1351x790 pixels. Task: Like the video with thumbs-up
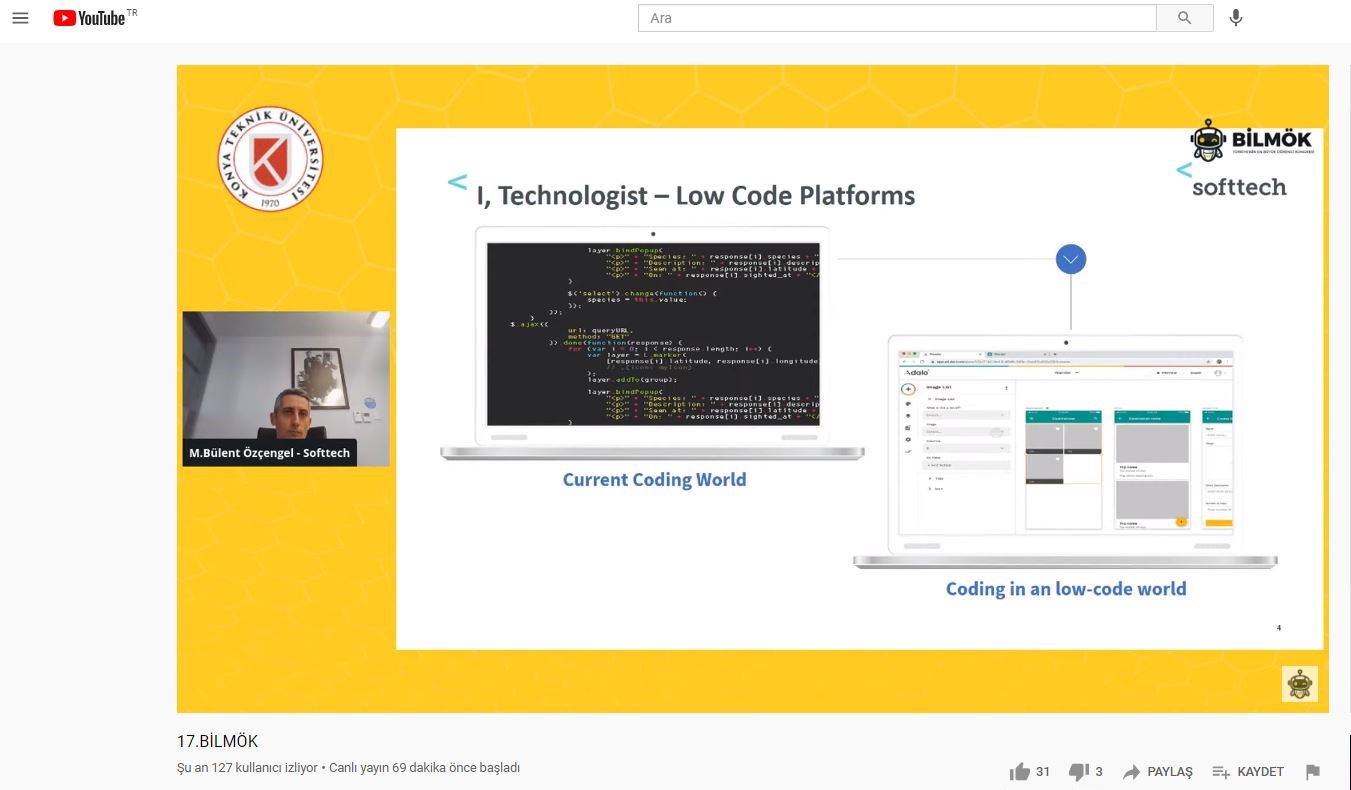pyautogui.click(x=1020, y=772)
